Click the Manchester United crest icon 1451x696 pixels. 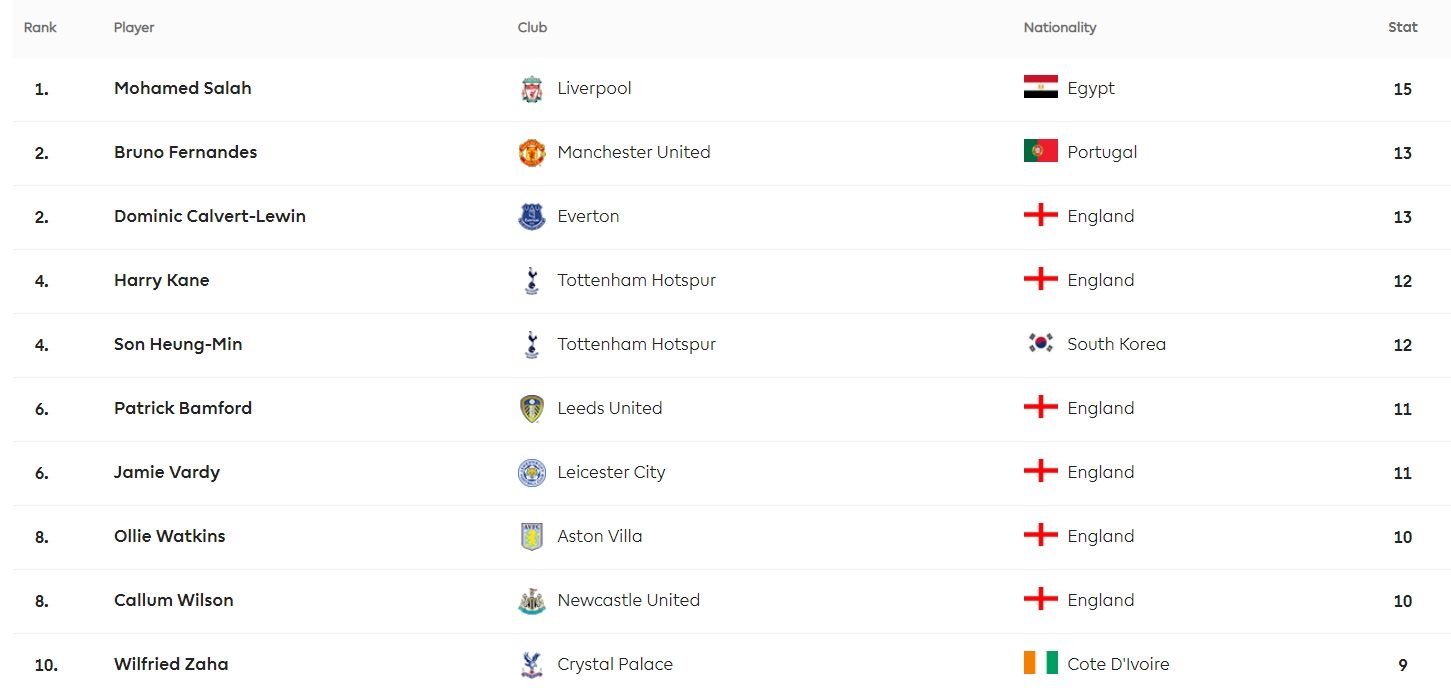(532, 153)
